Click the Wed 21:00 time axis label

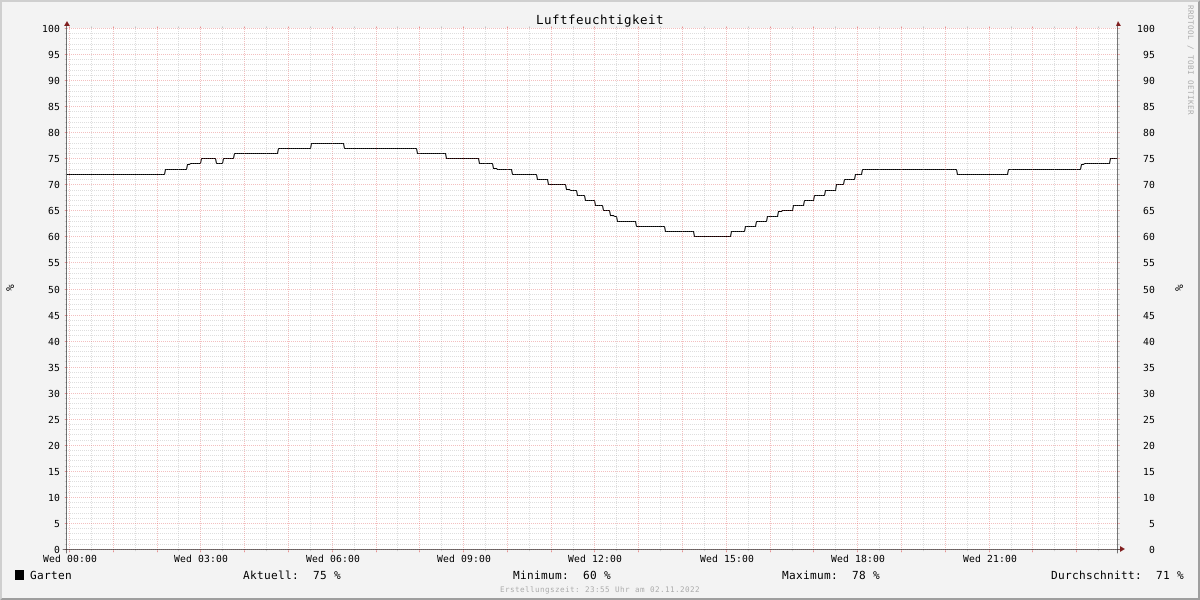click(x=990, y=559)
